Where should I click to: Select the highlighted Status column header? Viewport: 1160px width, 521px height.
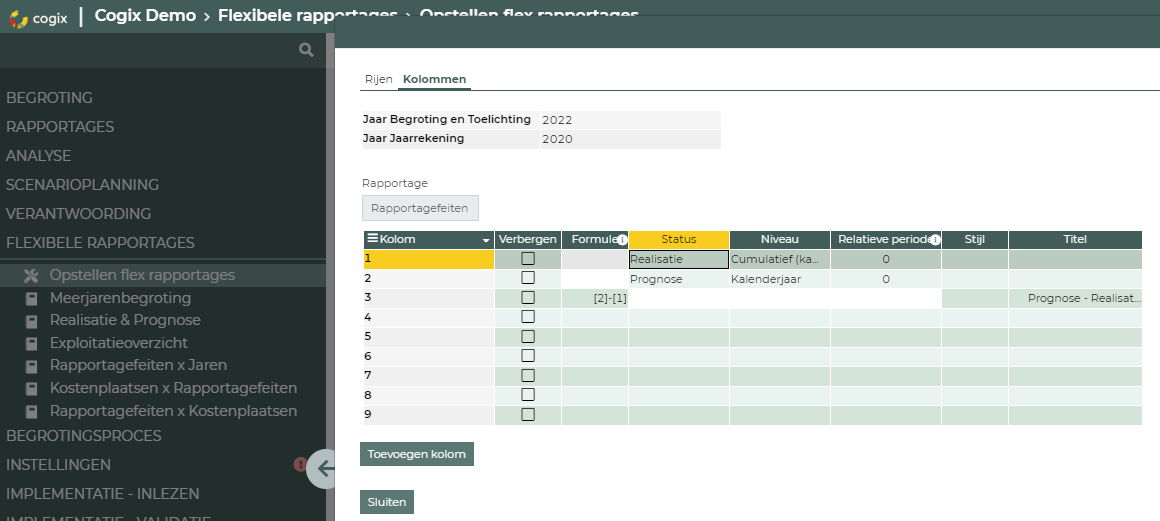pos(678,240)
